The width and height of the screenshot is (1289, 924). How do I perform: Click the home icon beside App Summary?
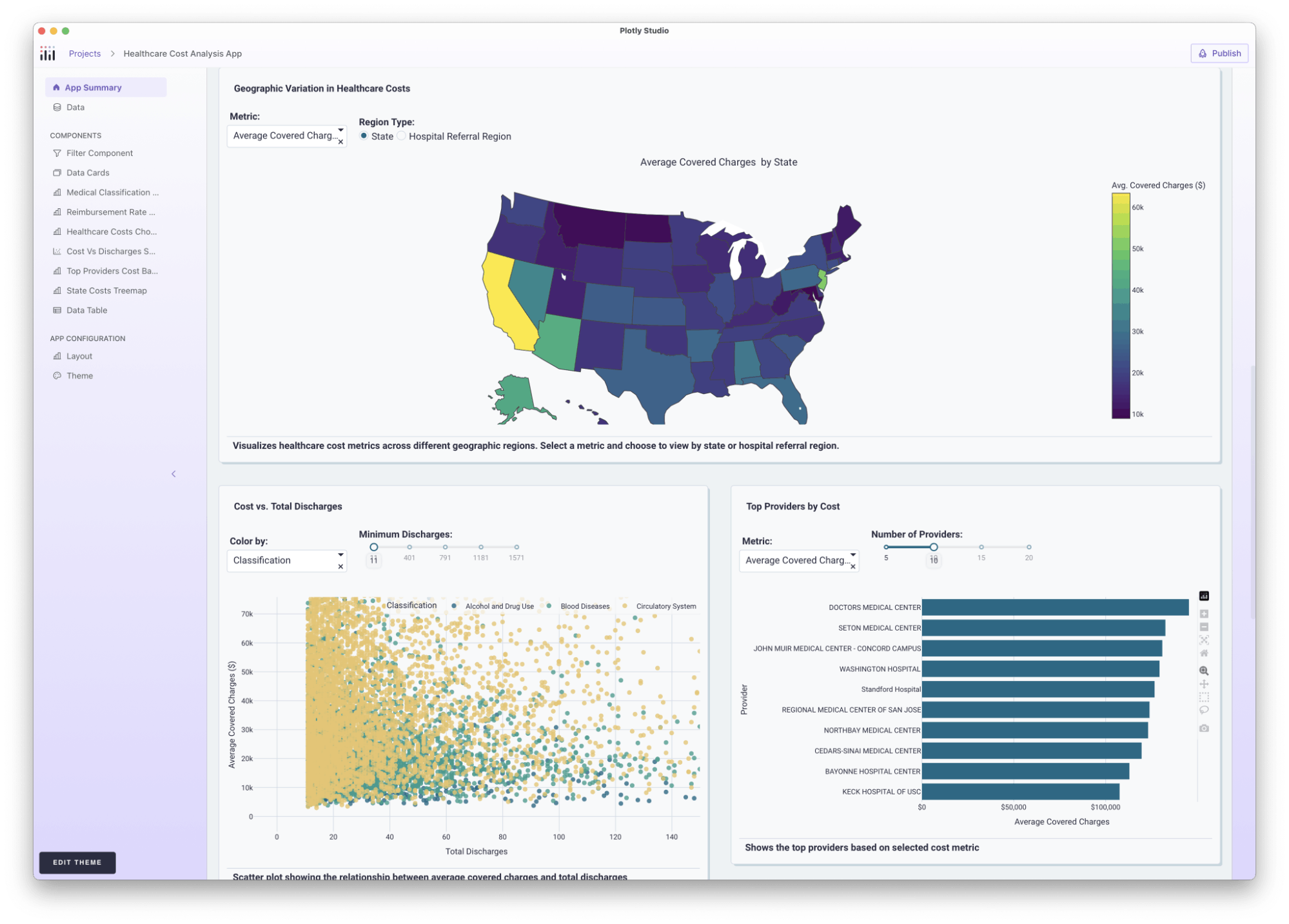[x=57, y=87]
